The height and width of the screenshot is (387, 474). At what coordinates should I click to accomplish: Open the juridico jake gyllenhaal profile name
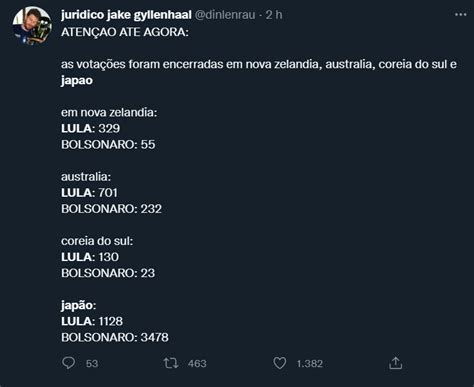pos(126,15)
